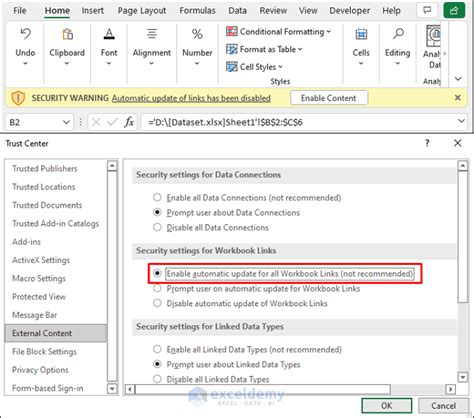
Task: Open the Conditional Formatting dropdown
Action: click(278, 32)
